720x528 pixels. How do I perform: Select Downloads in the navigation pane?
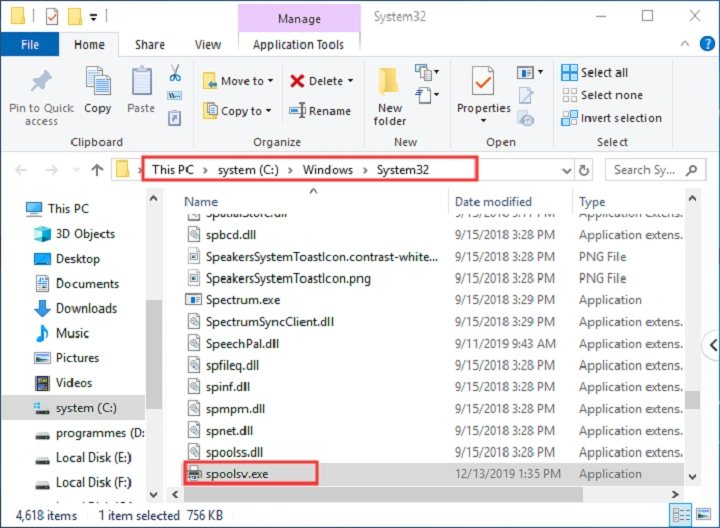[86, 308]
